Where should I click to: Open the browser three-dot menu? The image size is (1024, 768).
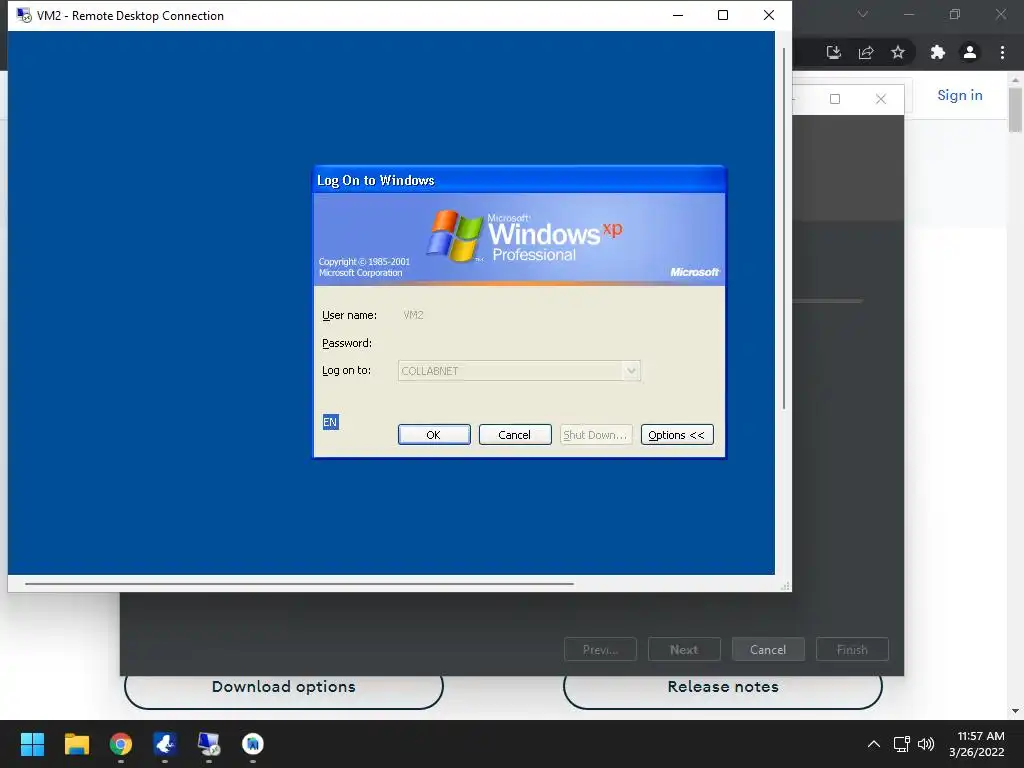pyautogui.click(x=1002, y=52)
